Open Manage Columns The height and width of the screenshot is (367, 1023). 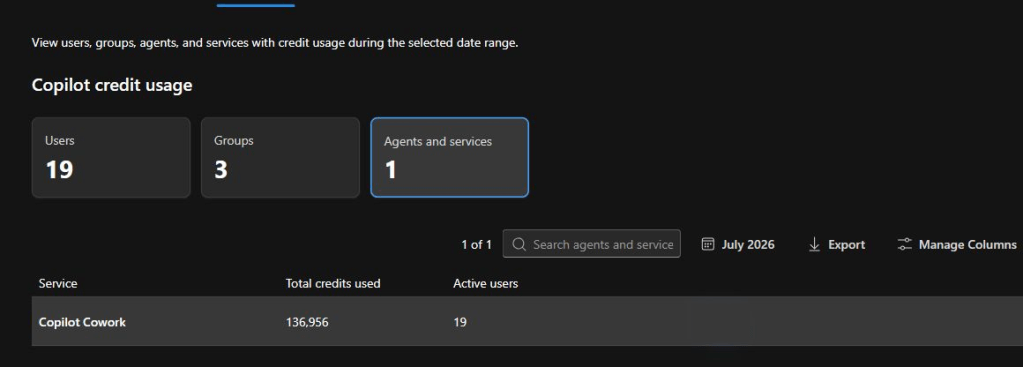[x=957, y=244]
